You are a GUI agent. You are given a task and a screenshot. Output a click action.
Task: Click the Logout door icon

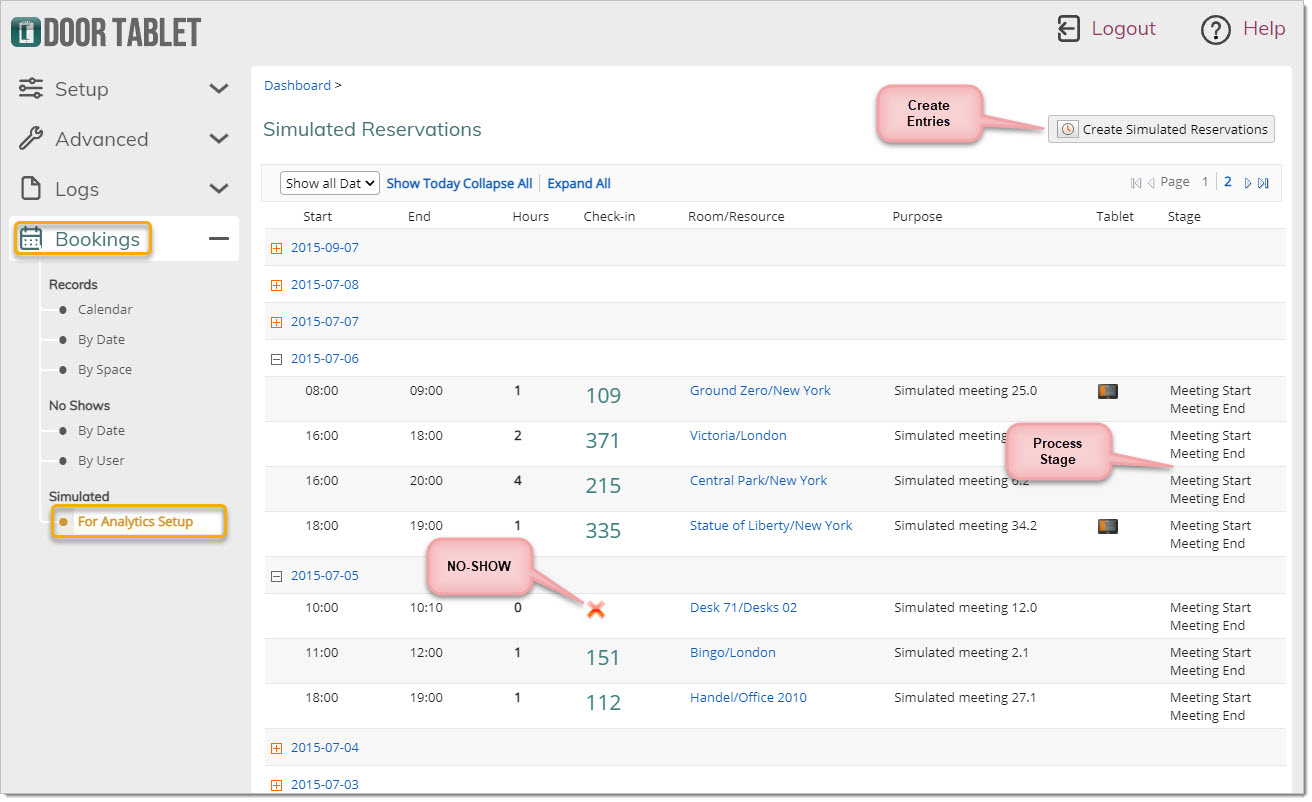[1069, 29]
